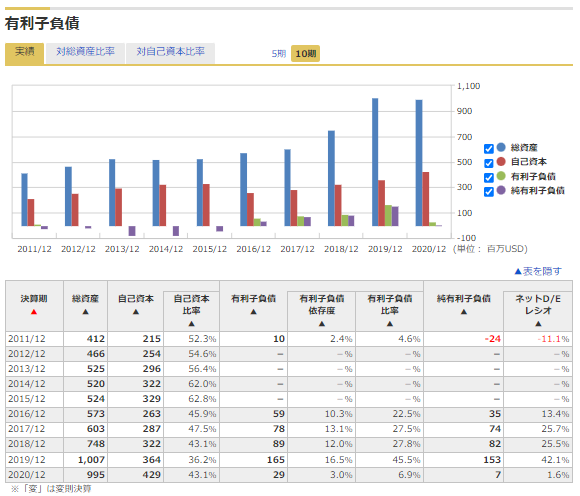Screen dimensions: 580x496
Task: Sort by 有利子負債比率 column arrow
Action: pyautogui.click(x=390, y=324)
